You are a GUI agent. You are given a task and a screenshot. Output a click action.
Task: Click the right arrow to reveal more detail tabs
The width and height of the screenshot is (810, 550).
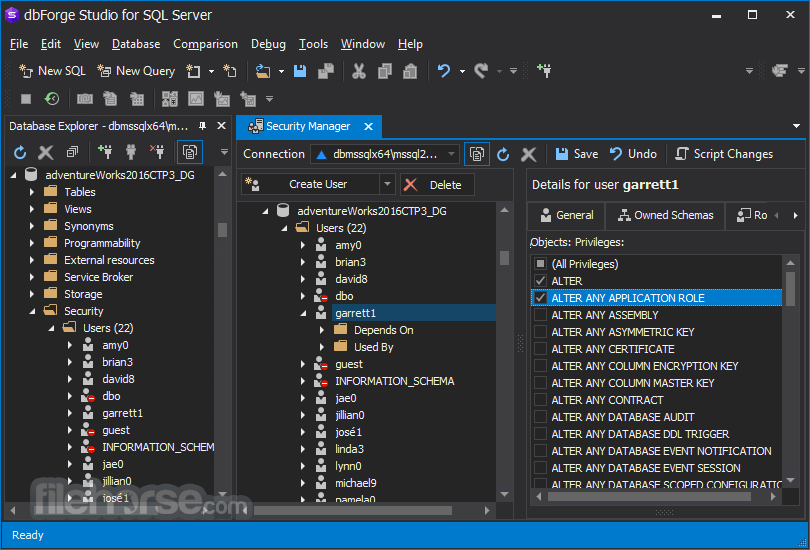point(796,215)
